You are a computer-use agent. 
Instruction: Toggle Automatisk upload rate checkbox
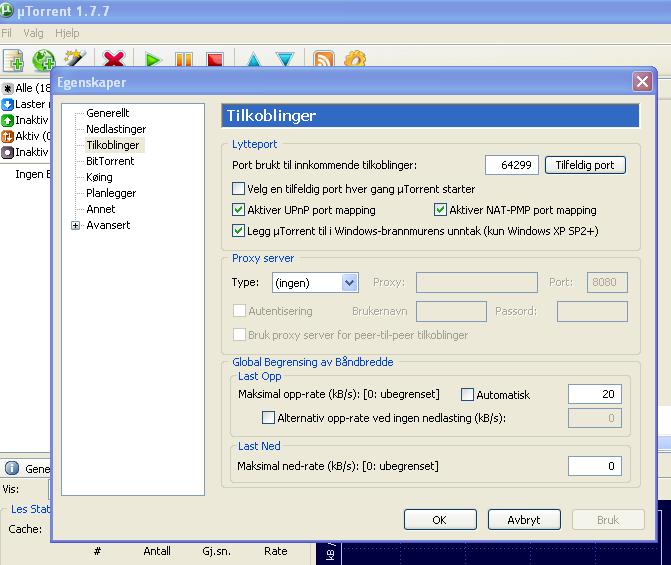(x=467, y=394)
